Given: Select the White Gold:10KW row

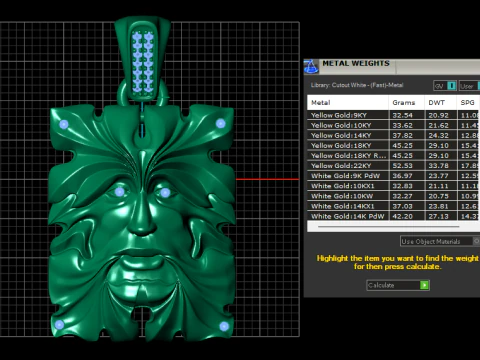Looking at the screenshot, I should 393,196.
